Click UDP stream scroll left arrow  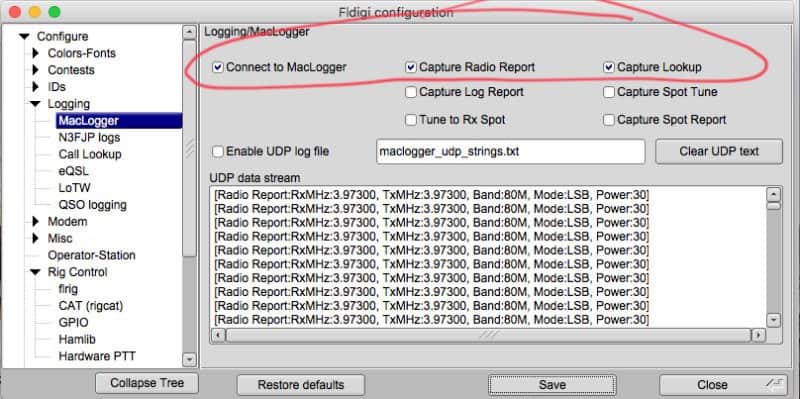point(218,335)
